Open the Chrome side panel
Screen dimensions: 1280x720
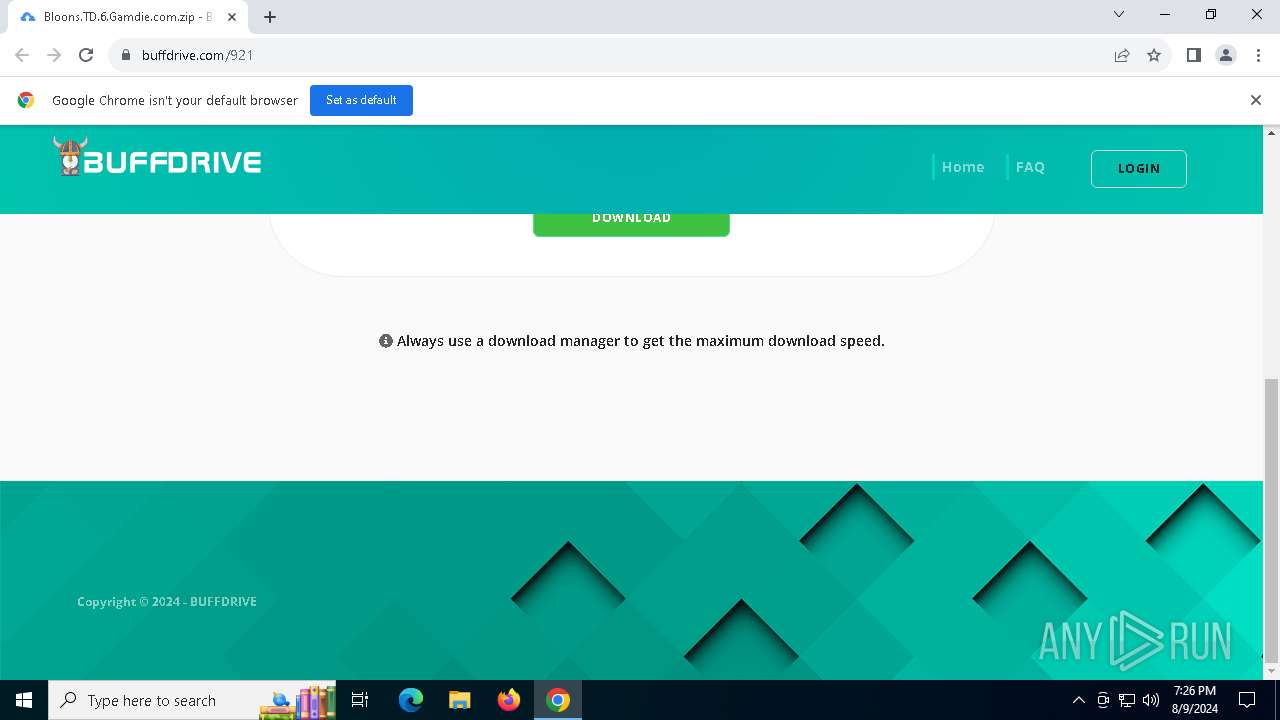[1193, 55]
